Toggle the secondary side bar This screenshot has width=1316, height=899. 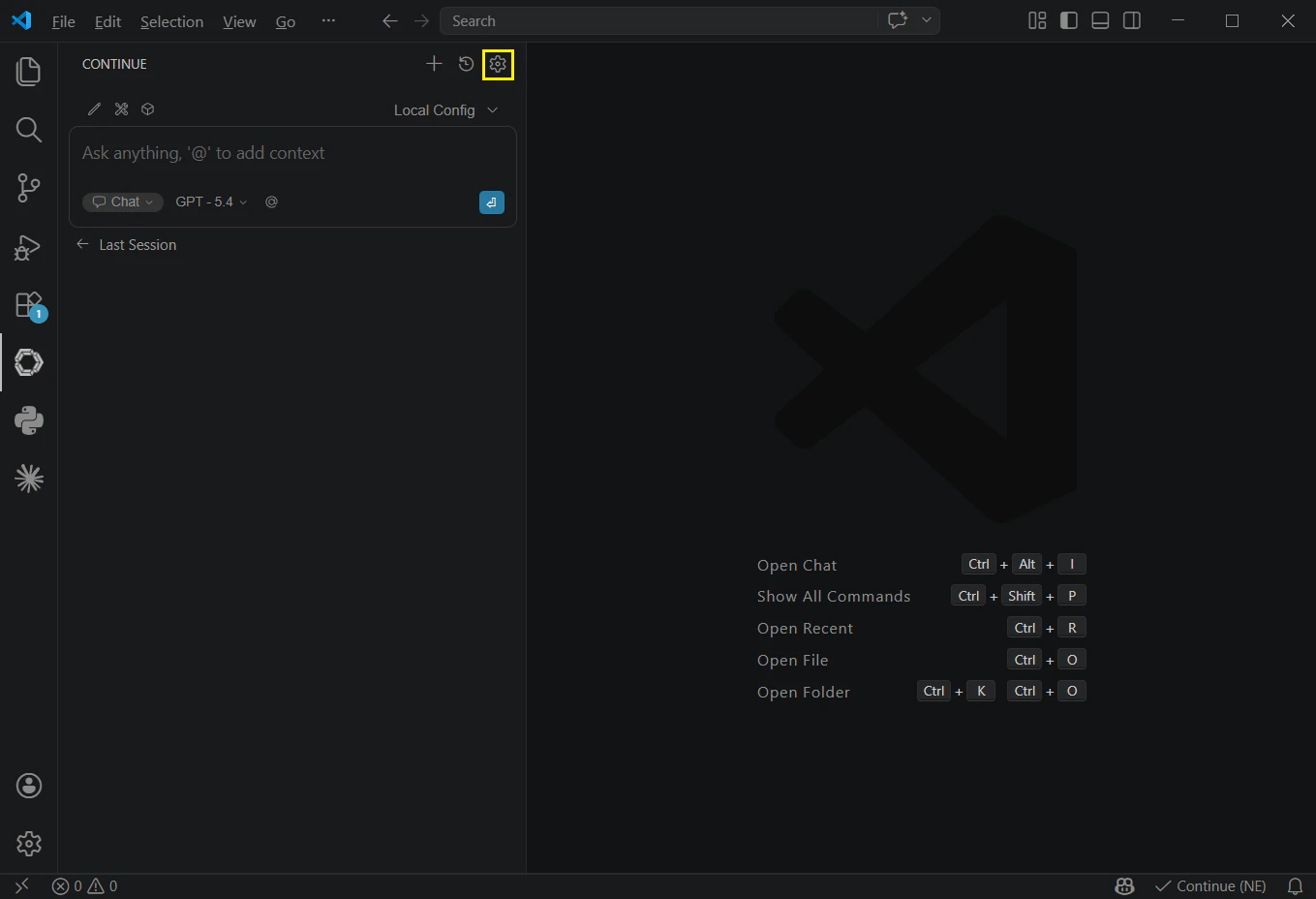(x=1132, y=20)
